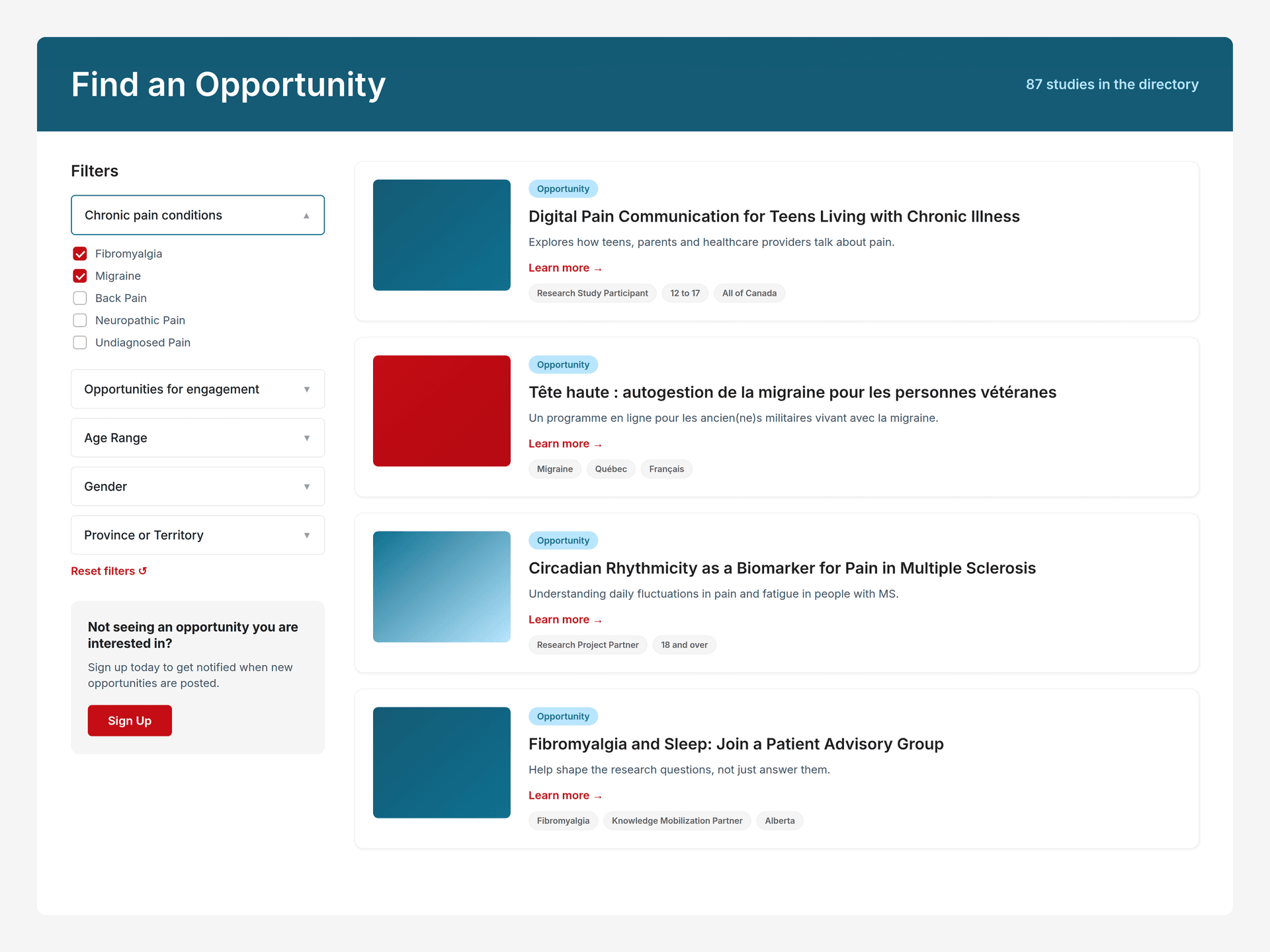1270x952 pixels.
Task: Uncheck the Fibromyalgia checkbox
Action: [80, 254]
